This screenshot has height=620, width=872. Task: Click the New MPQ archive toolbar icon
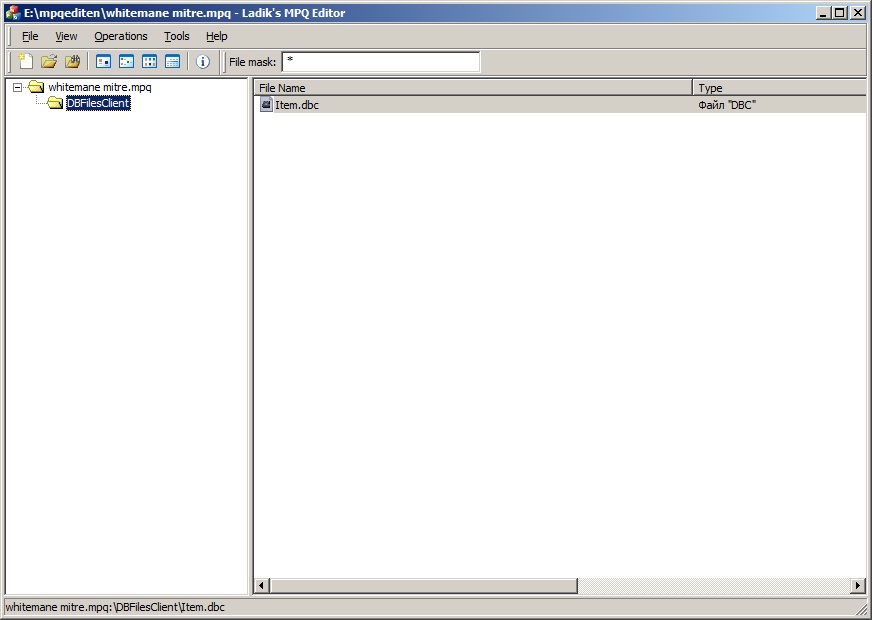(x=26, y=62)
